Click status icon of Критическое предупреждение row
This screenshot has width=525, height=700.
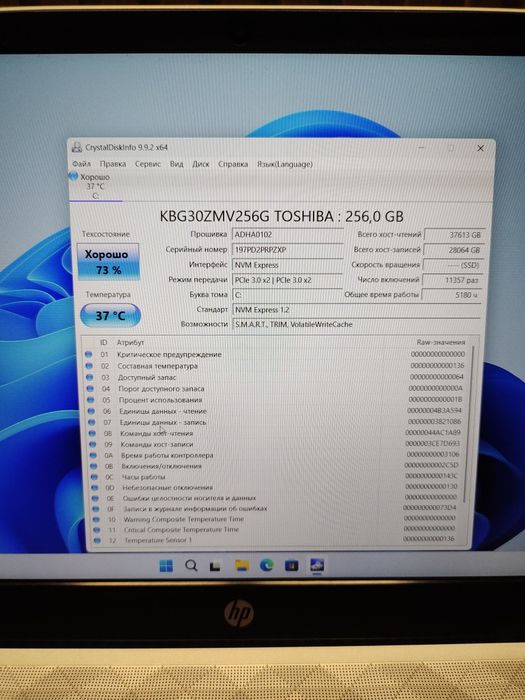88,354
